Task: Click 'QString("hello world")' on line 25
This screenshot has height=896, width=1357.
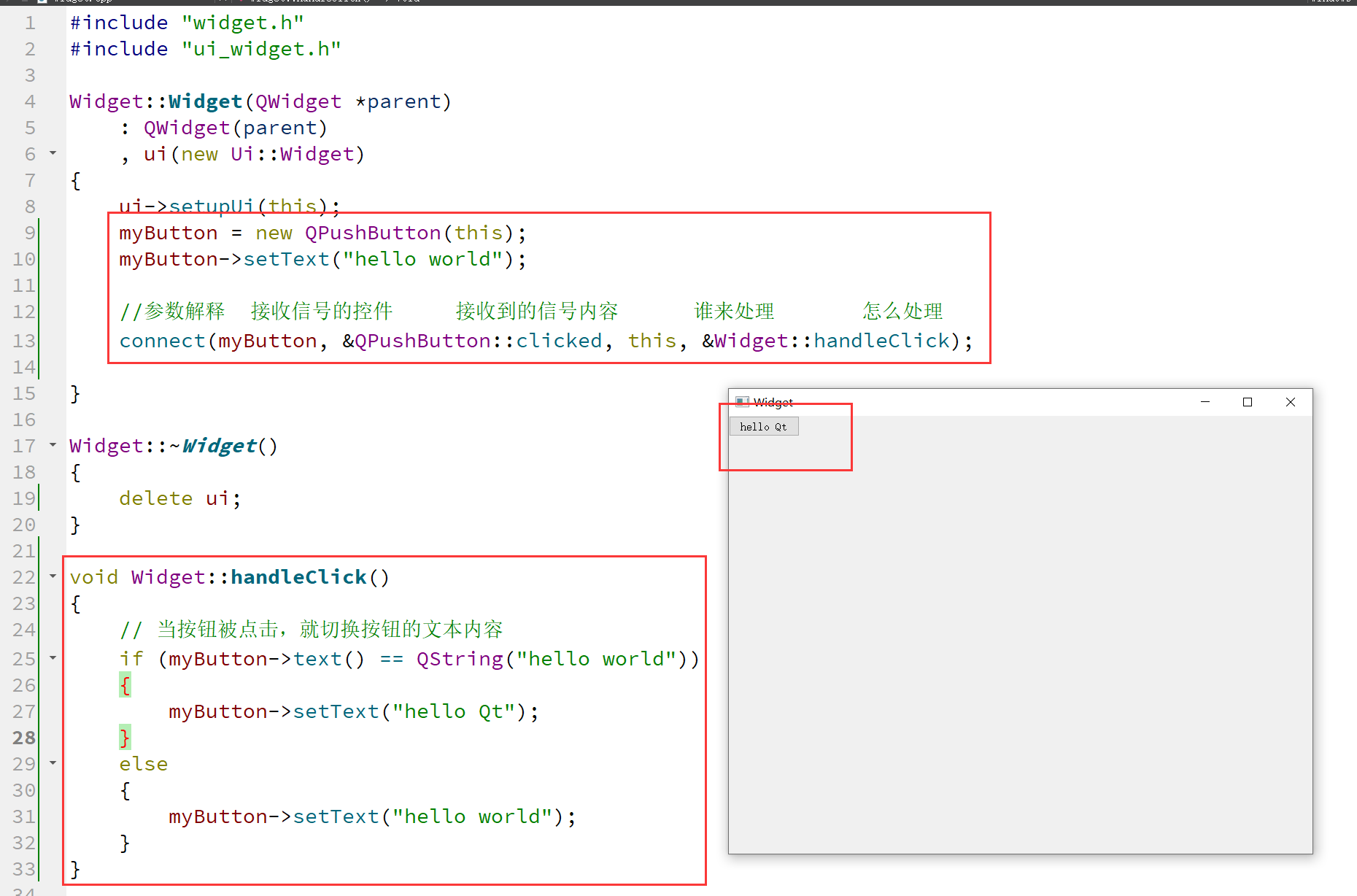Action: click(x=552, y=659)
